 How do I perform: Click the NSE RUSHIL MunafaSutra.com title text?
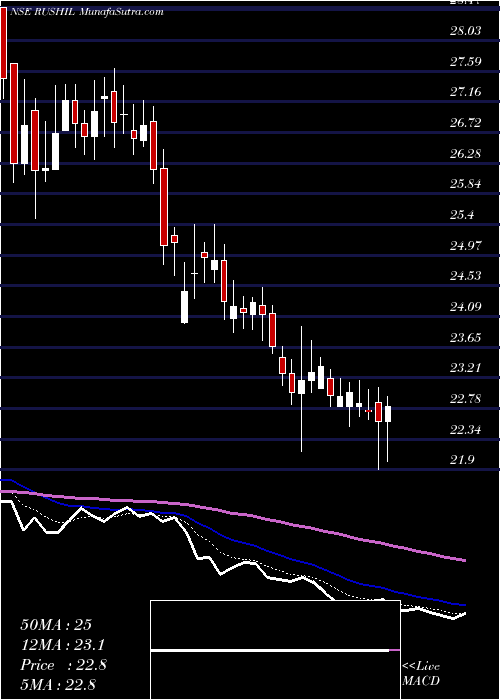click(x=86, y=12)
